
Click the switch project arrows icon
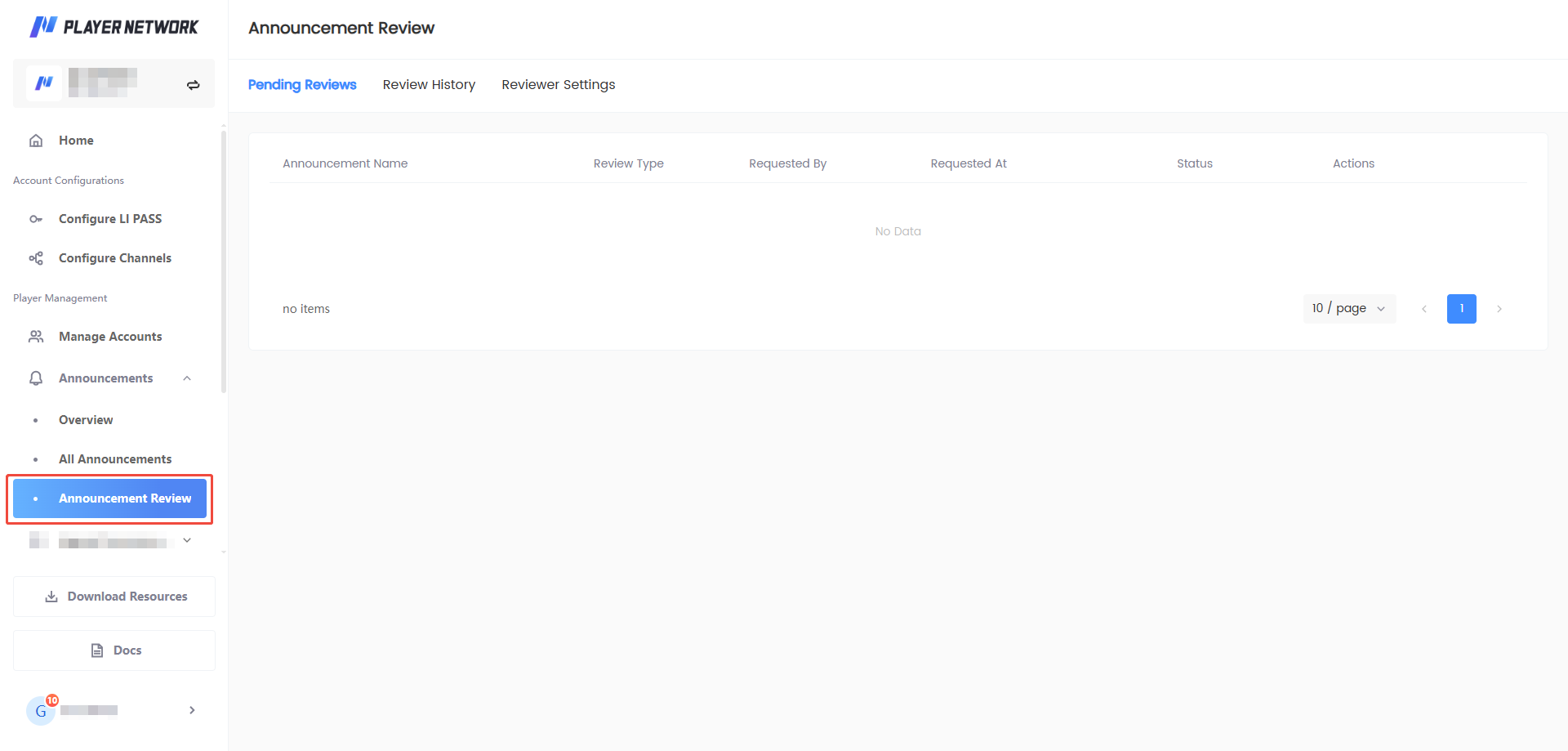tap(193, 85)
